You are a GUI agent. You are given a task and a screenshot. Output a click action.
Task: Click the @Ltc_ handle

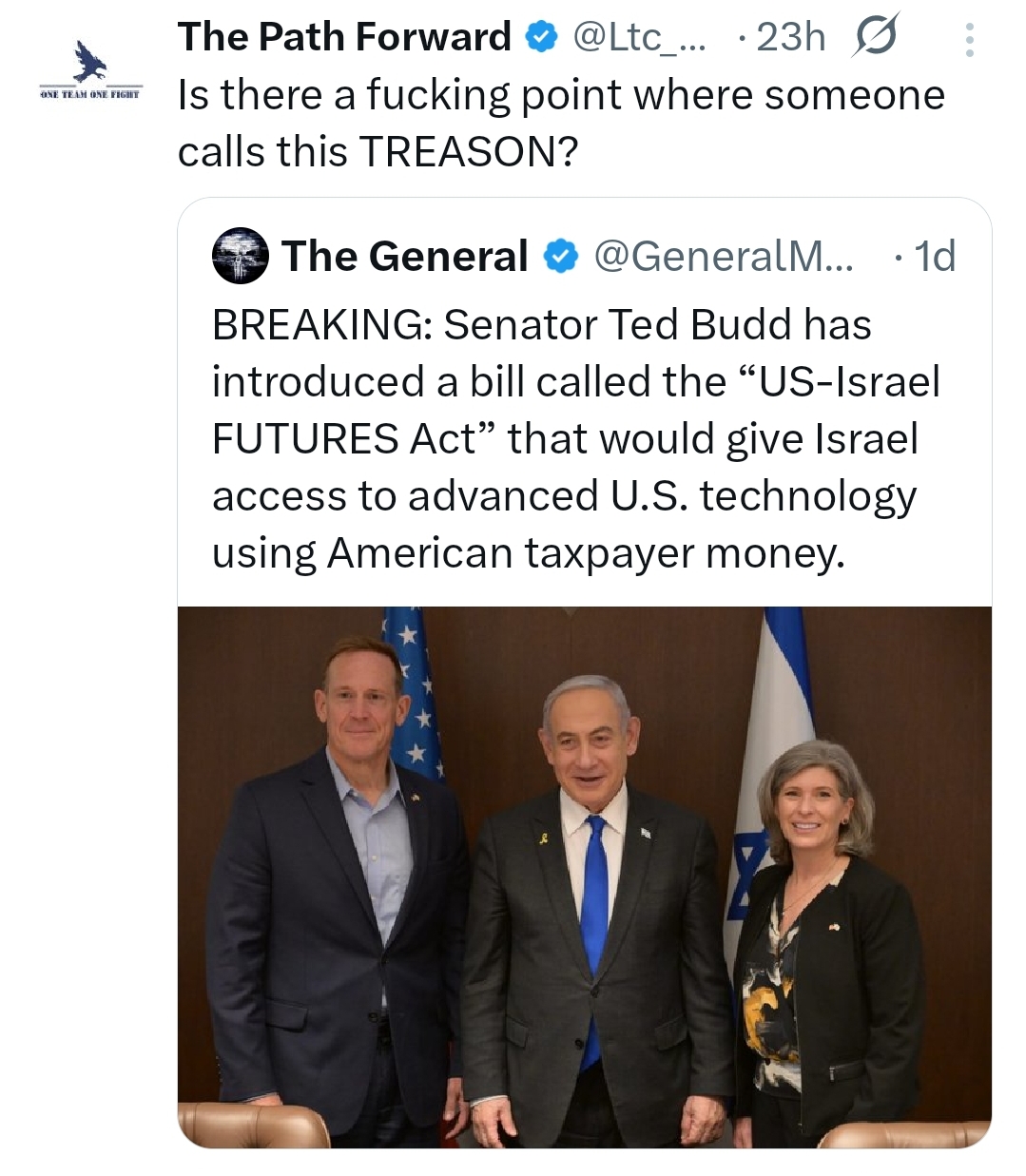[639, 38]
